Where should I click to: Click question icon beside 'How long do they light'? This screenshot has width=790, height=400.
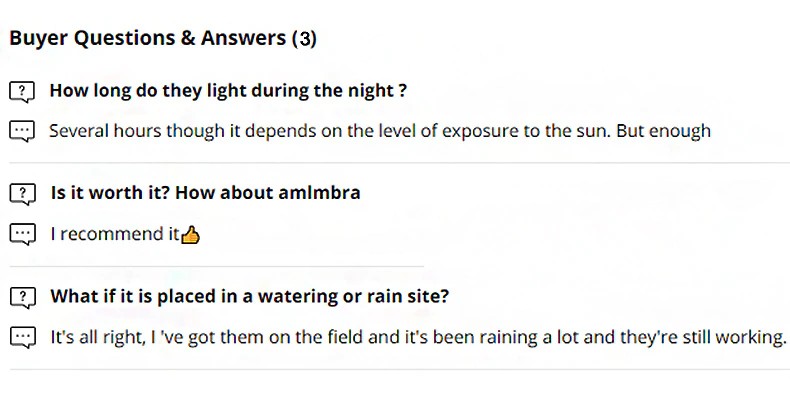click(22, 92)
